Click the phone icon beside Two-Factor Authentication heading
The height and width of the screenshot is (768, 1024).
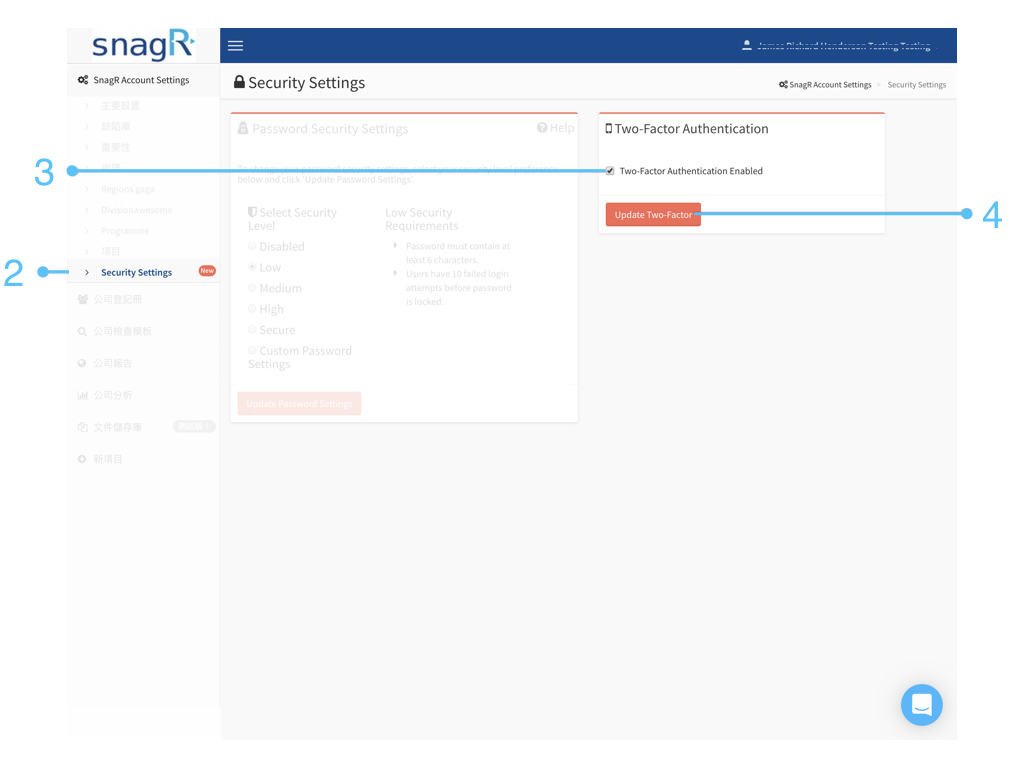click(x=609, y=129)
